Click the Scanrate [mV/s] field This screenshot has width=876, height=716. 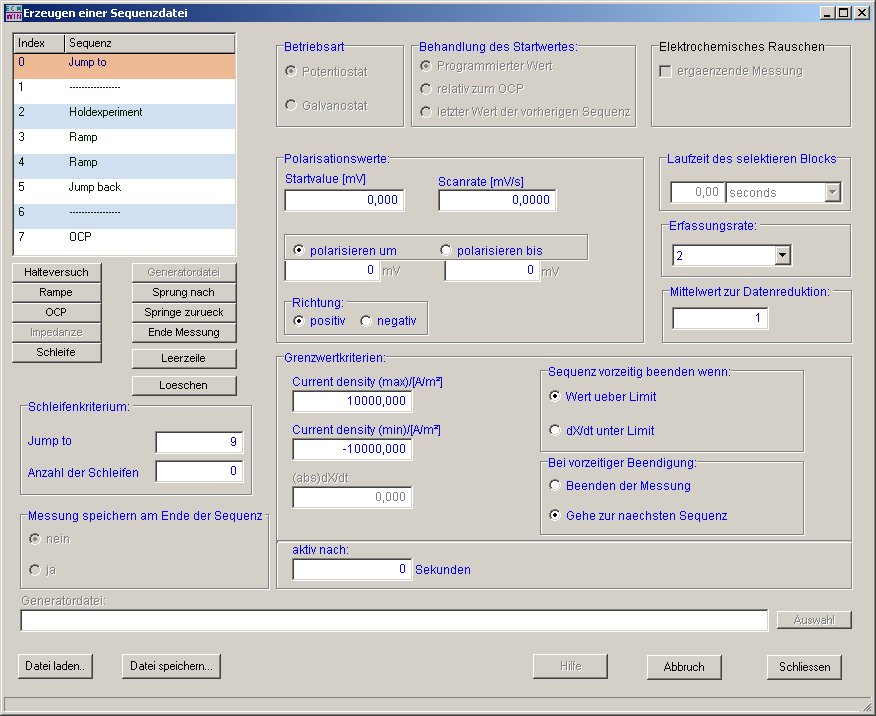pos(497,200)
